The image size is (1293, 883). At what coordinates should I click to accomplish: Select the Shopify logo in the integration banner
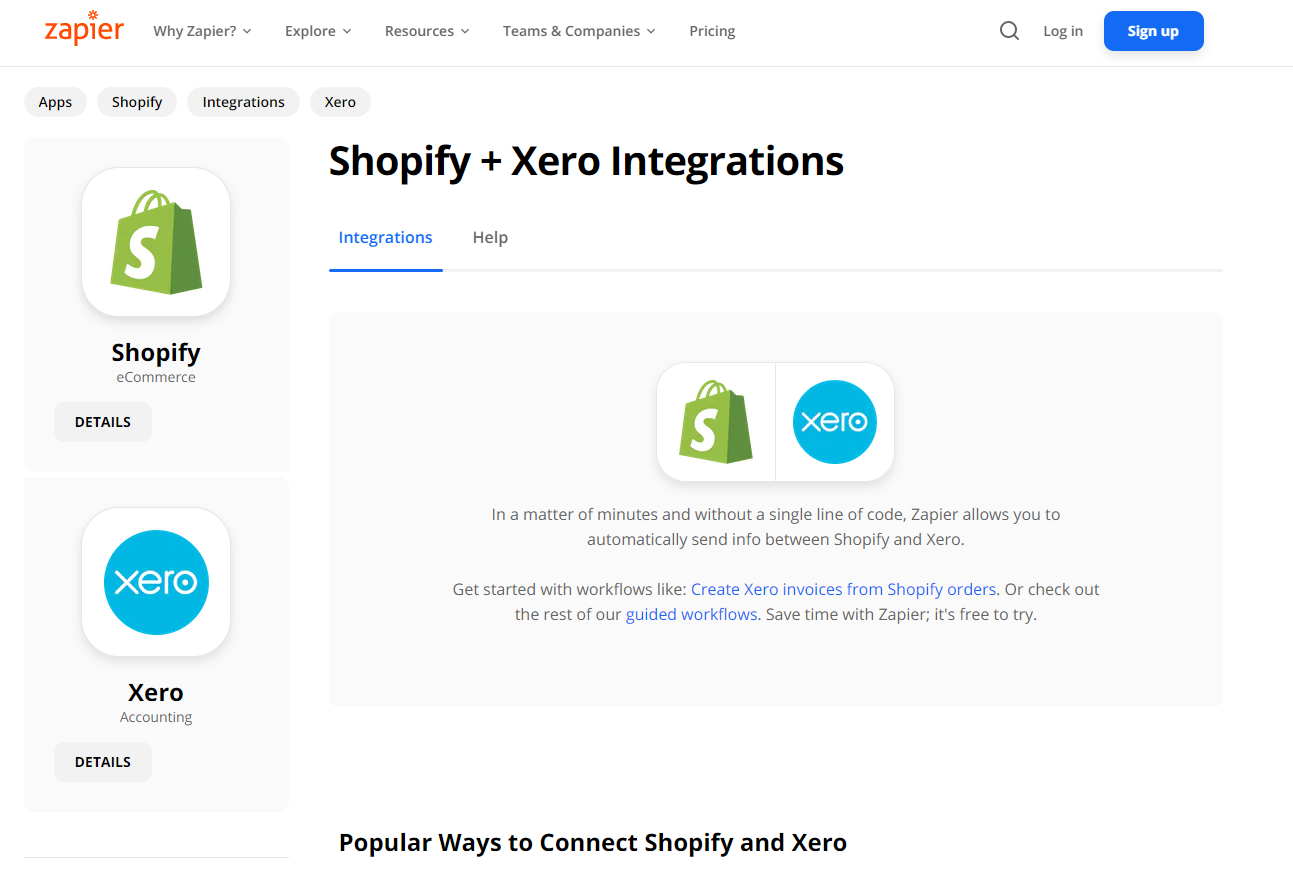716,422
